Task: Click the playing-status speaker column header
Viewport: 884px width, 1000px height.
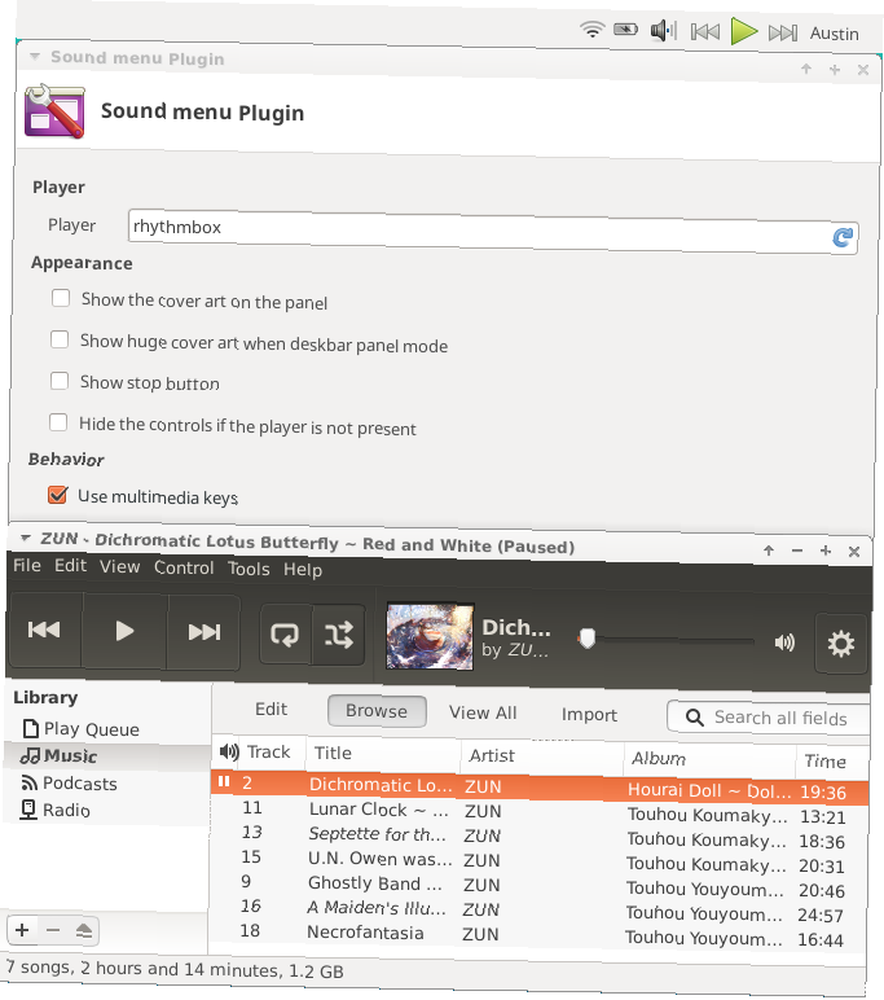Action: (x=228, y=751)
